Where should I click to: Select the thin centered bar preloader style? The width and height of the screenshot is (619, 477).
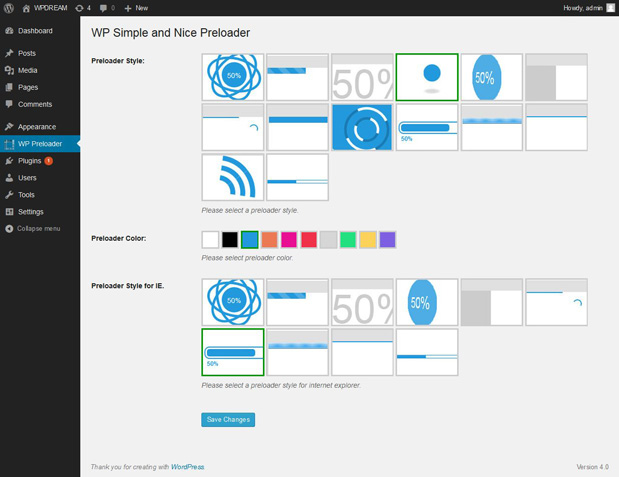pos(298,177)
